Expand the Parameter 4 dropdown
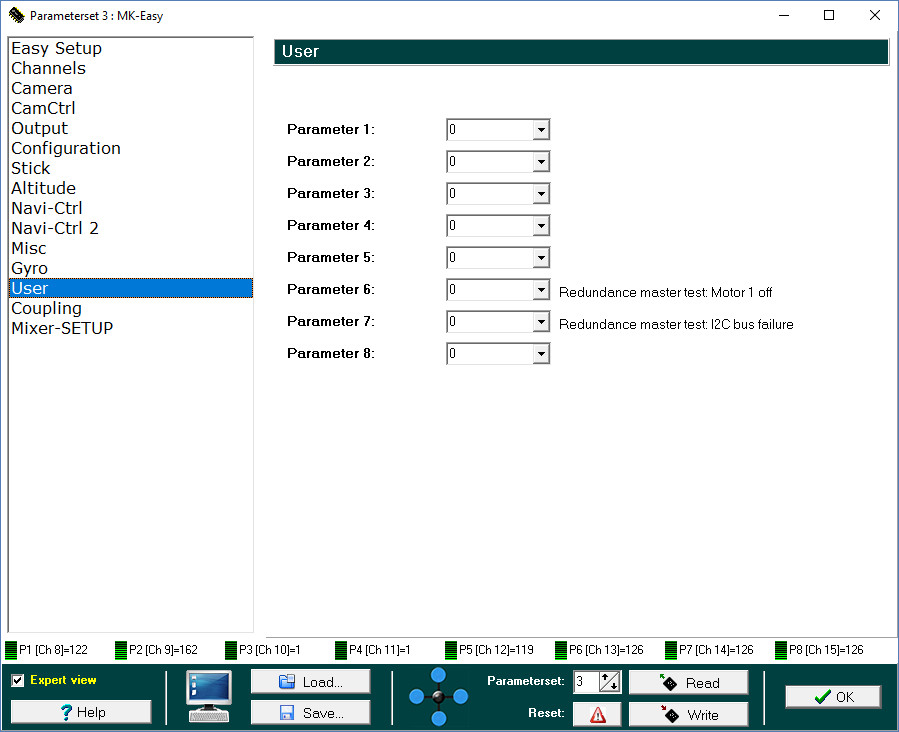Screen dimensions: 899x732 coord(540,226)
